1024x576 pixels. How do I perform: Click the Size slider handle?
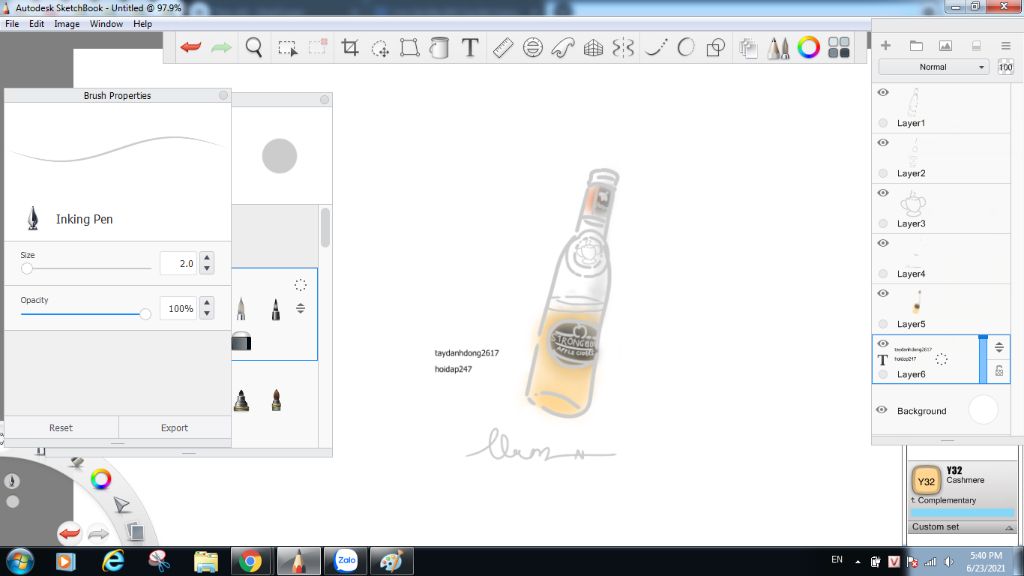[x=27, y=268]
